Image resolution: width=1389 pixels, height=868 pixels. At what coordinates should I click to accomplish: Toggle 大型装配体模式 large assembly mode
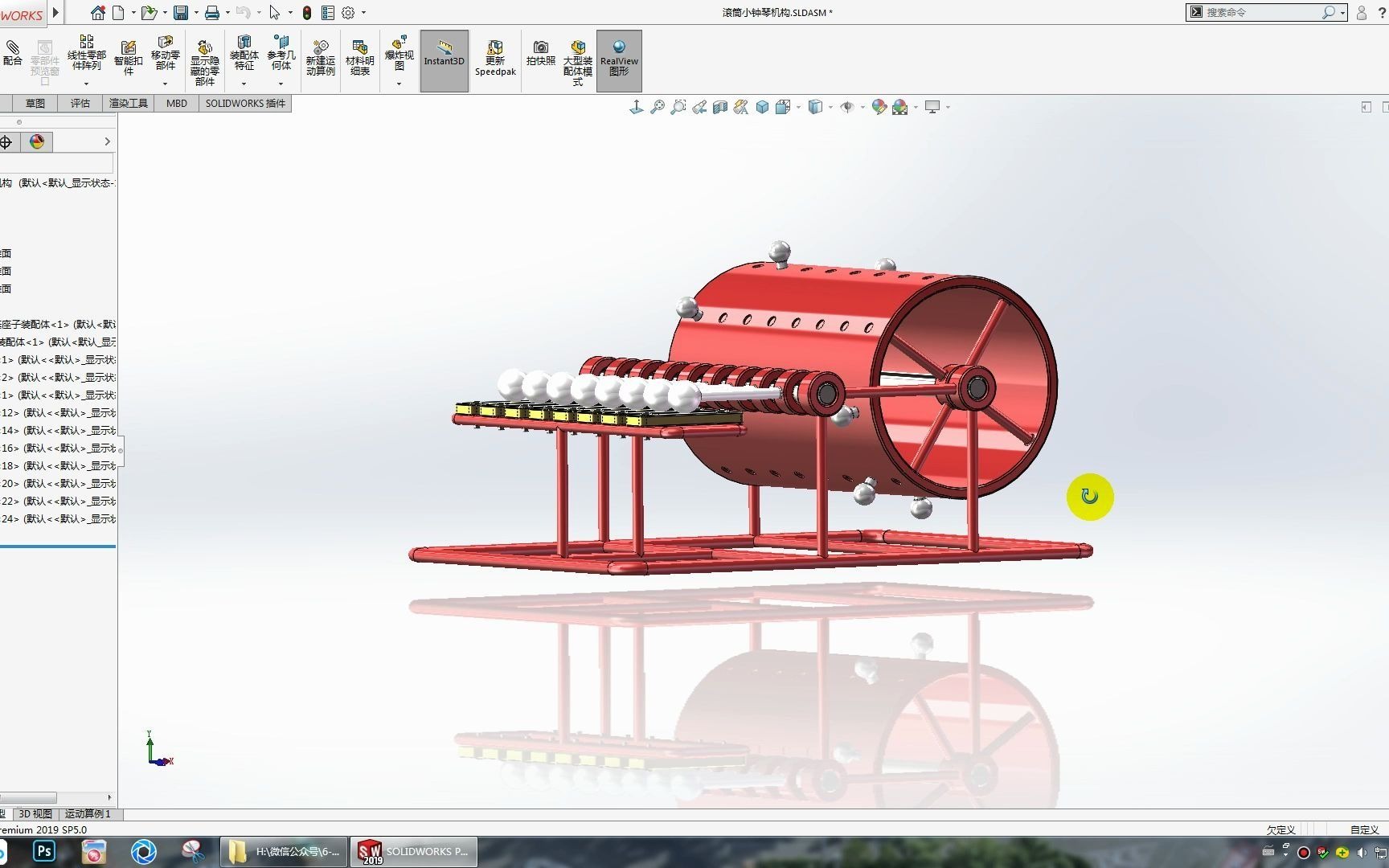click(x=578, y=63)
